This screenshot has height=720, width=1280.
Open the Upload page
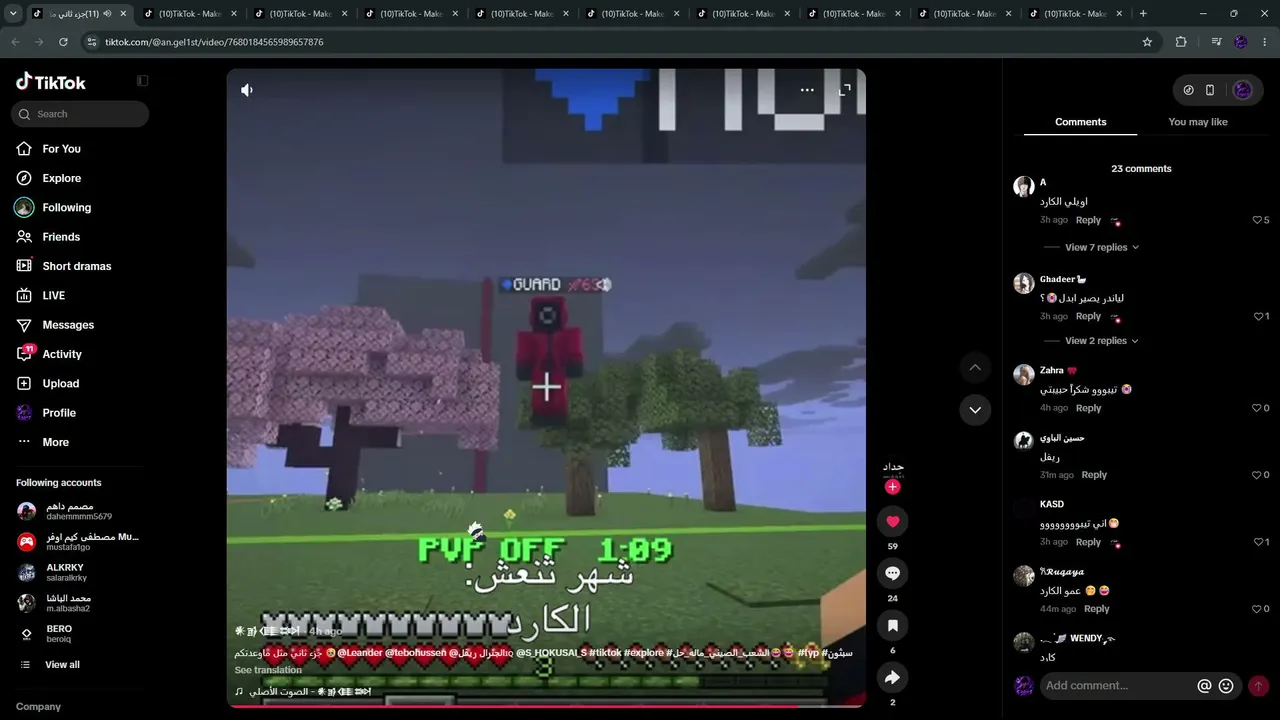pos(60,384)
